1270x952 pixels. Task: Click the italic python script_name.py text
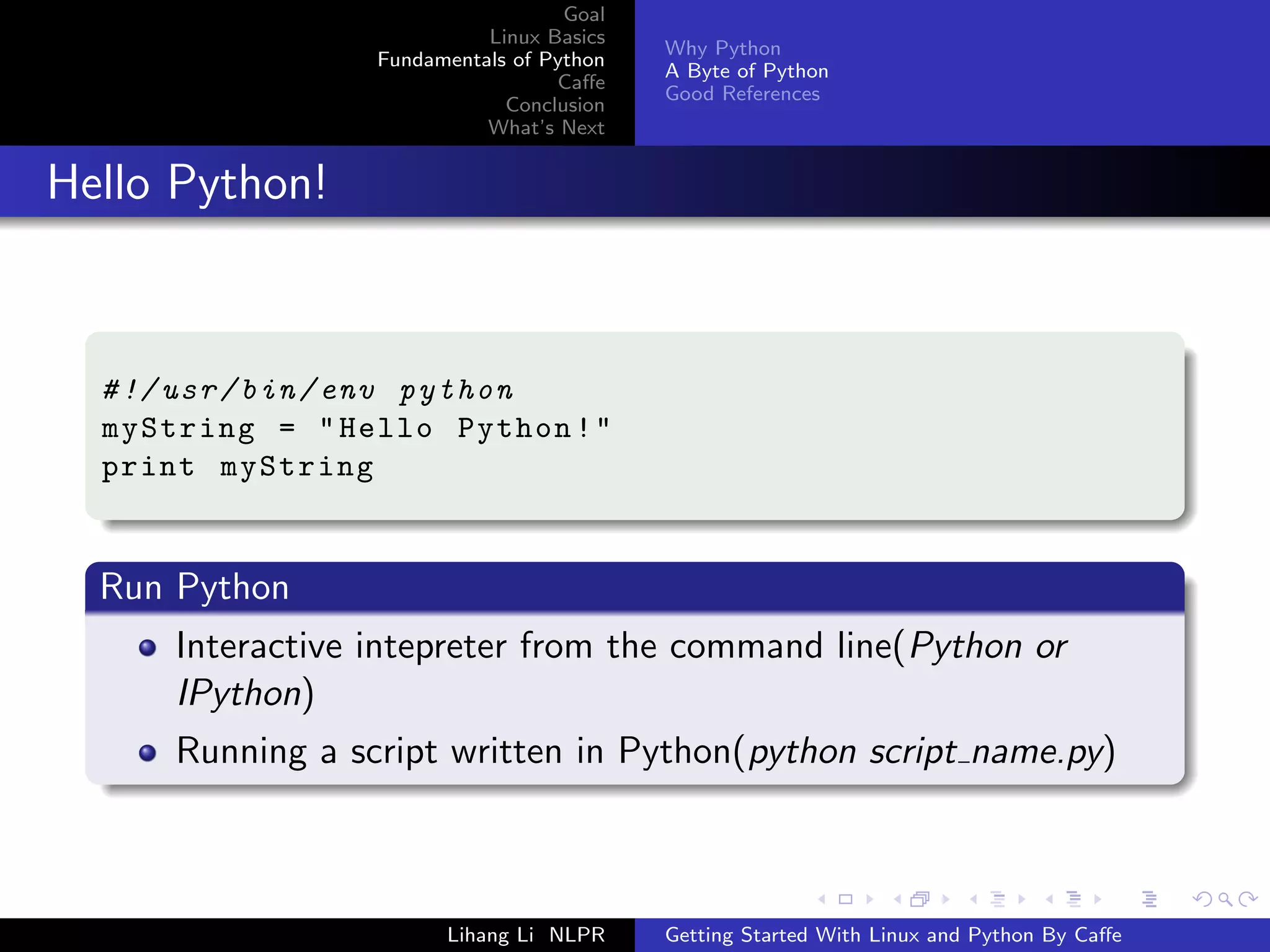(927, 752)
